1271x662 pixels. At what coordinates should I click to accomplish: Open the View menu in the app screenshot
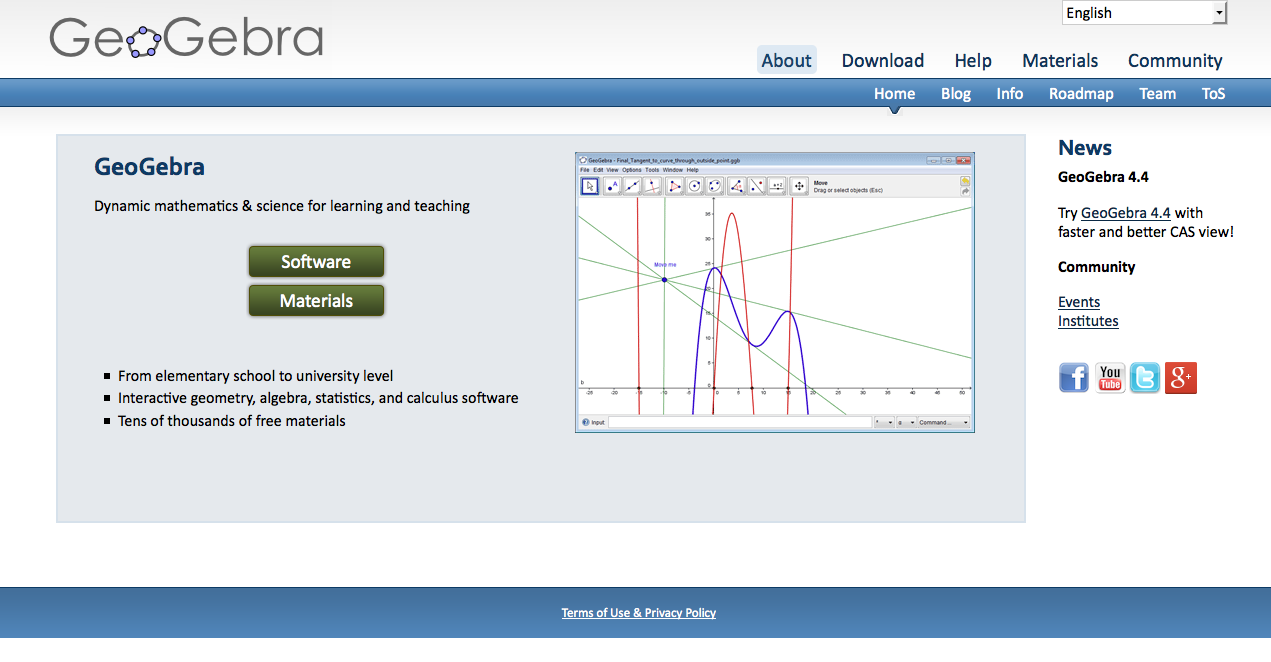pyautogui.click(x=612, y=170)
